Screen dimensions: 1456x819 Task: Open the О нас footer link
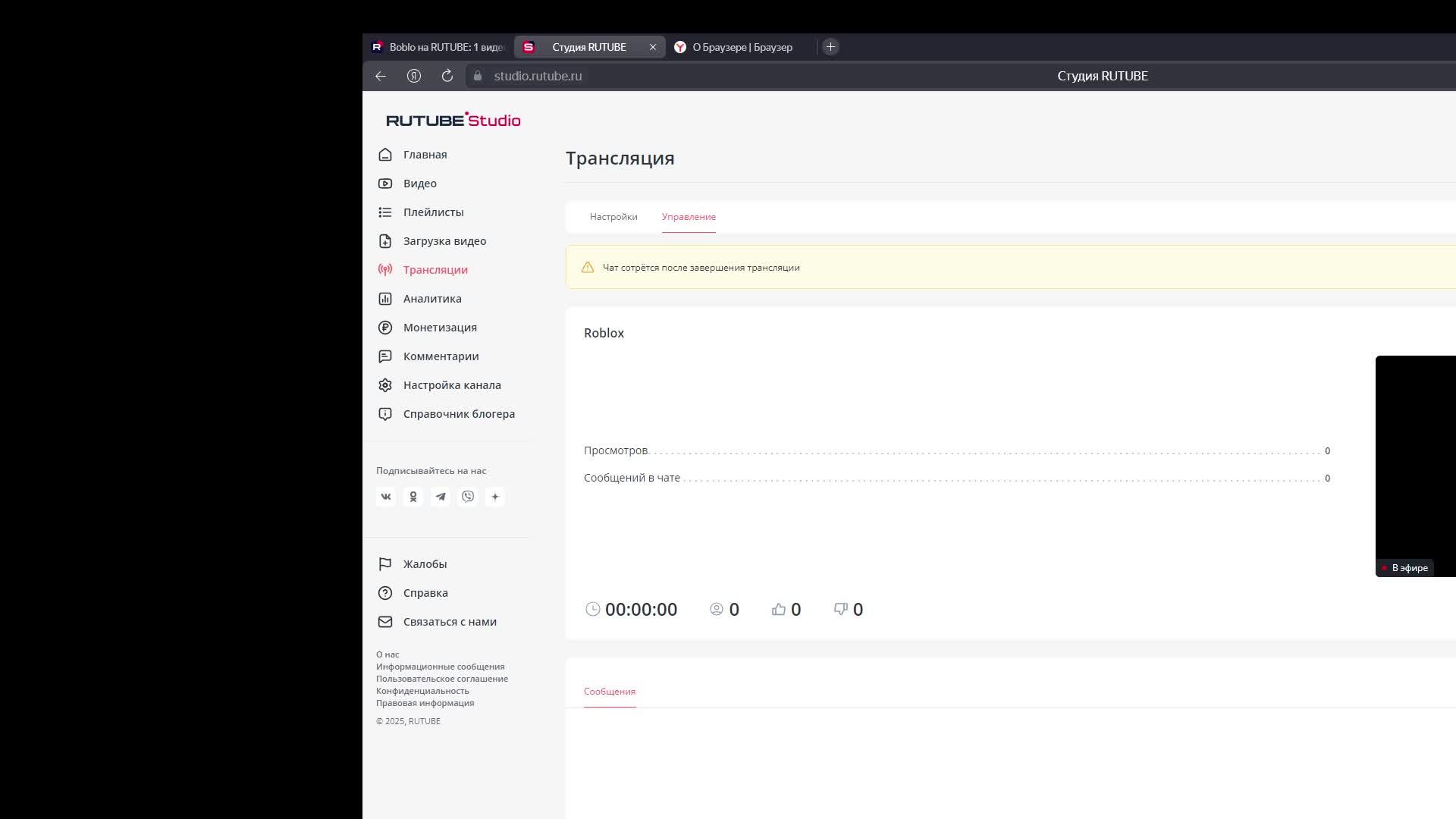click(x=388, y=654)
